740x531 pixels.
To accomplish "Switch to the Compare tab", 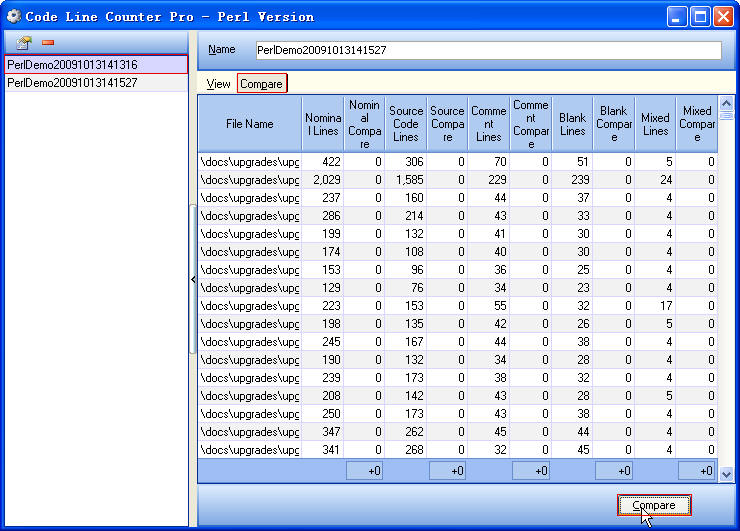I will [x=261, y=84].
